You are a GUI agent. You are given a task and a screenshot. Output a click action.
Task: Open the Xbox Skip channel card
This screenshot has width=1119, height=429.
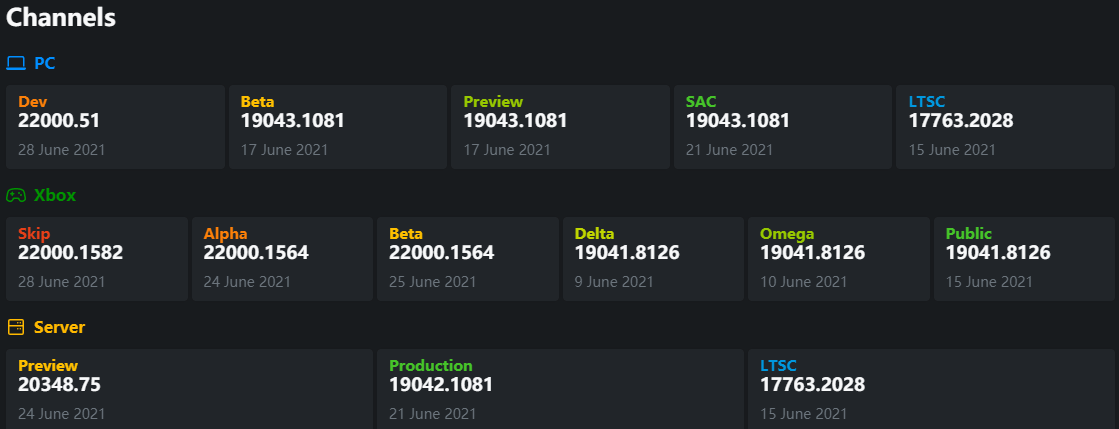pyautogui.click(x=96, y=259)
